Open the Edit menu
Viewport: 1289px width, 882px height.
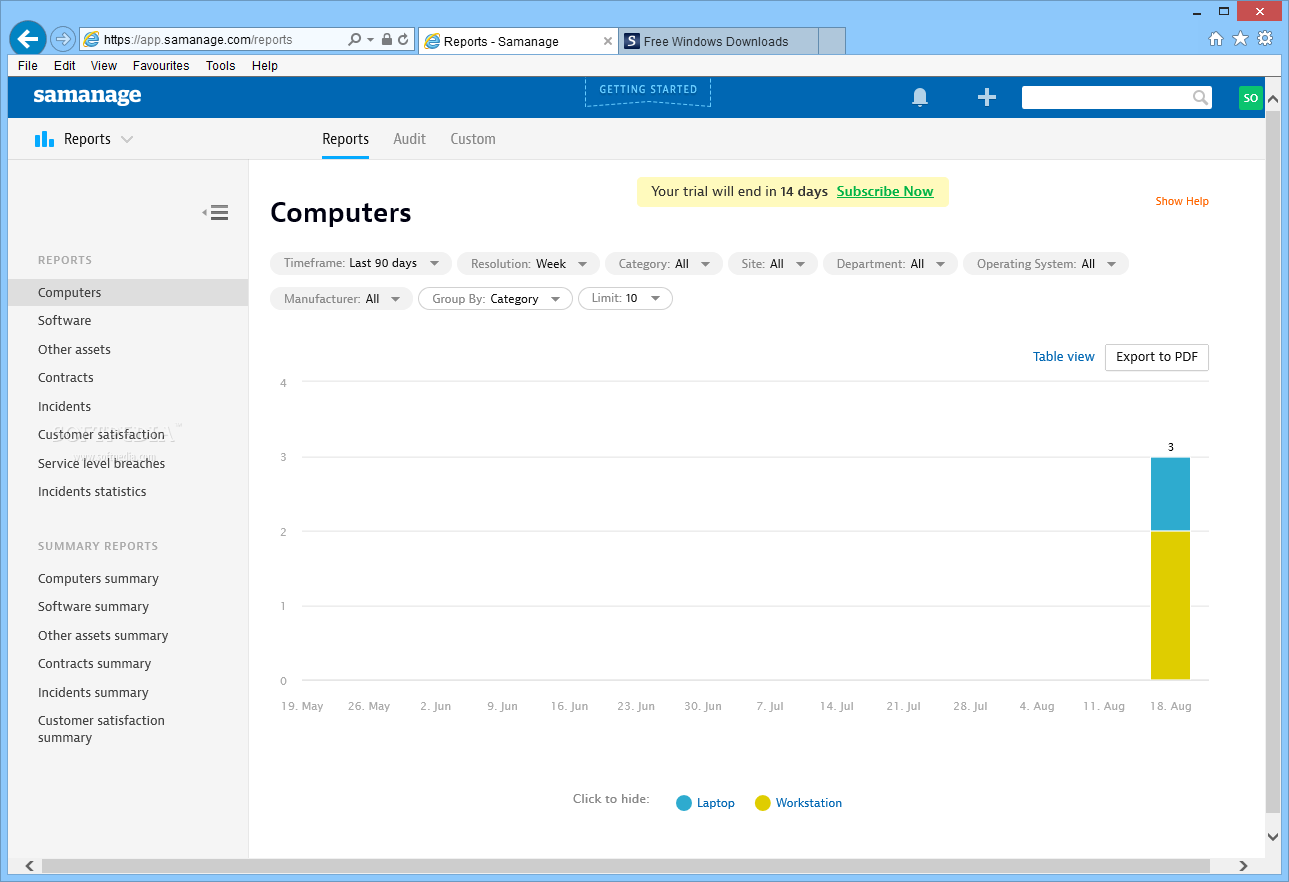click(65, 66)
